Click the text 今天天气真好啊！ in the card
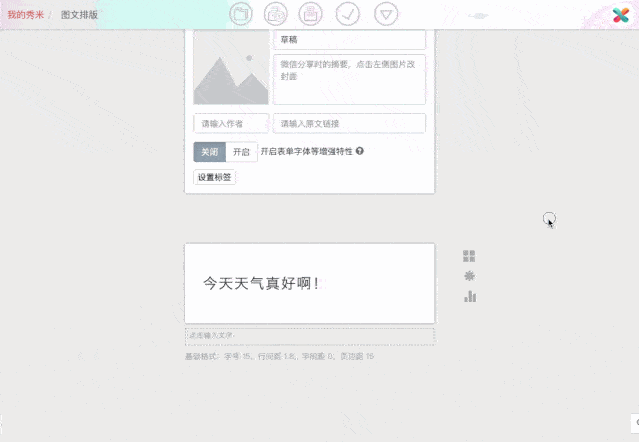The height and width of the screenshot is (442, 639). 261,283
